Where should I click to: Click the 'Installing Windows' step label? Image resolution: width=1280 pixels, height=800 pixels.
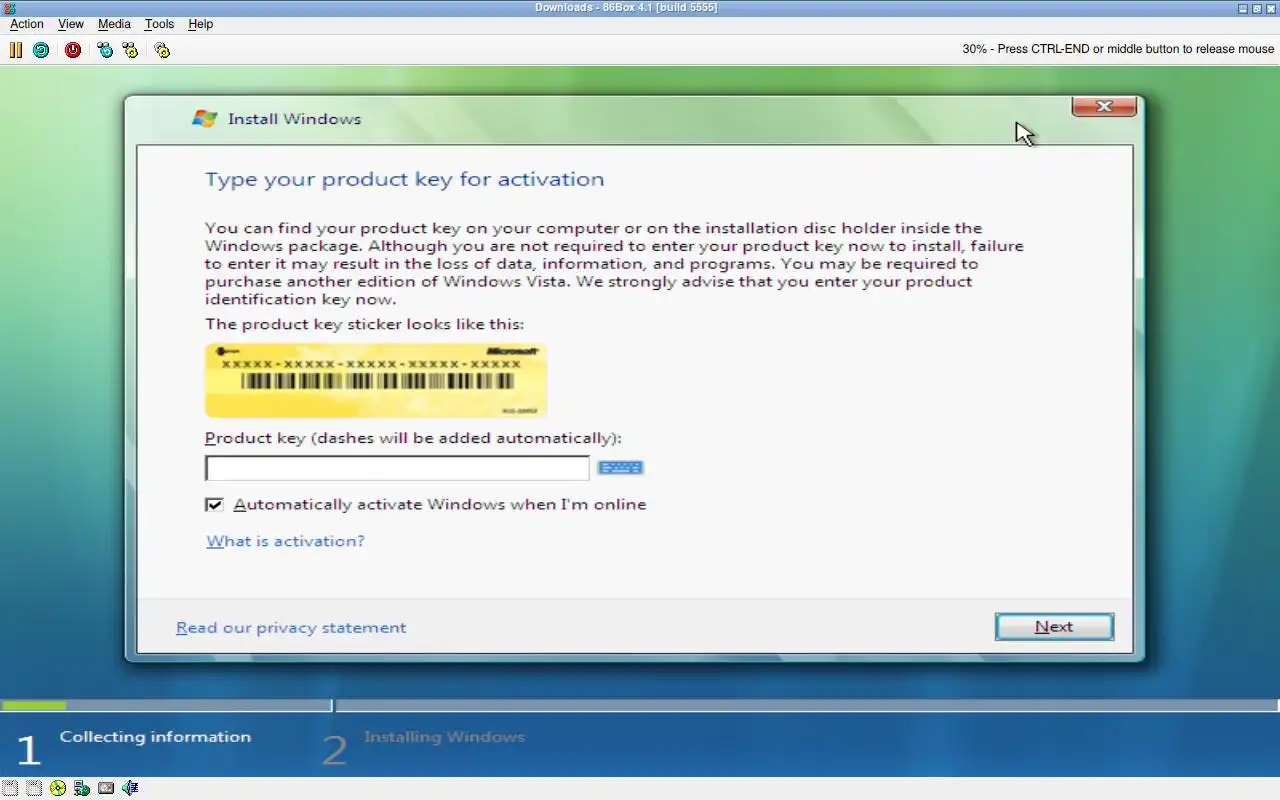(x=444, y=737)
